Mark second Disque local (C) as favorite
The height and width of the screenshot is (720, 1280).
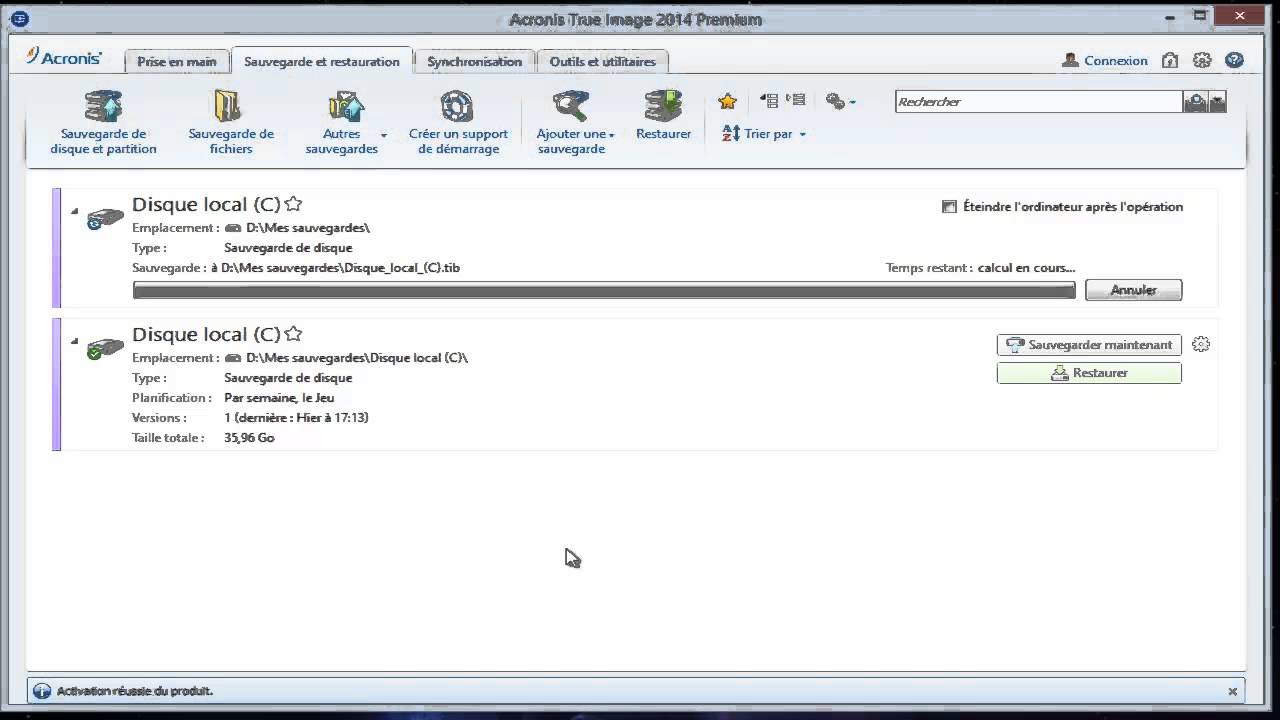[293, 334]
